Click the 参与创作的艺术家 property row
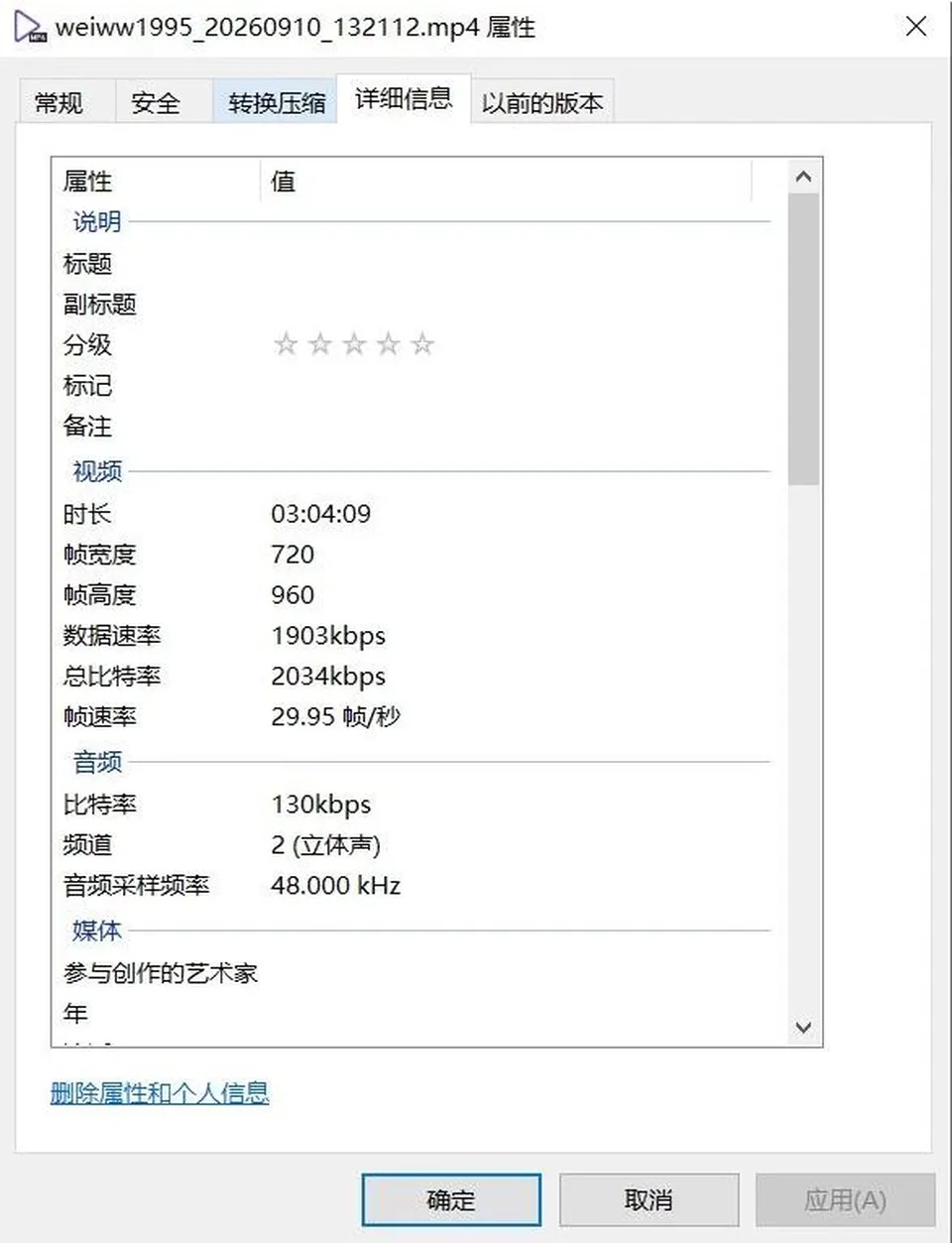This screenshot has width=952, height=1243. click(412, 973)
